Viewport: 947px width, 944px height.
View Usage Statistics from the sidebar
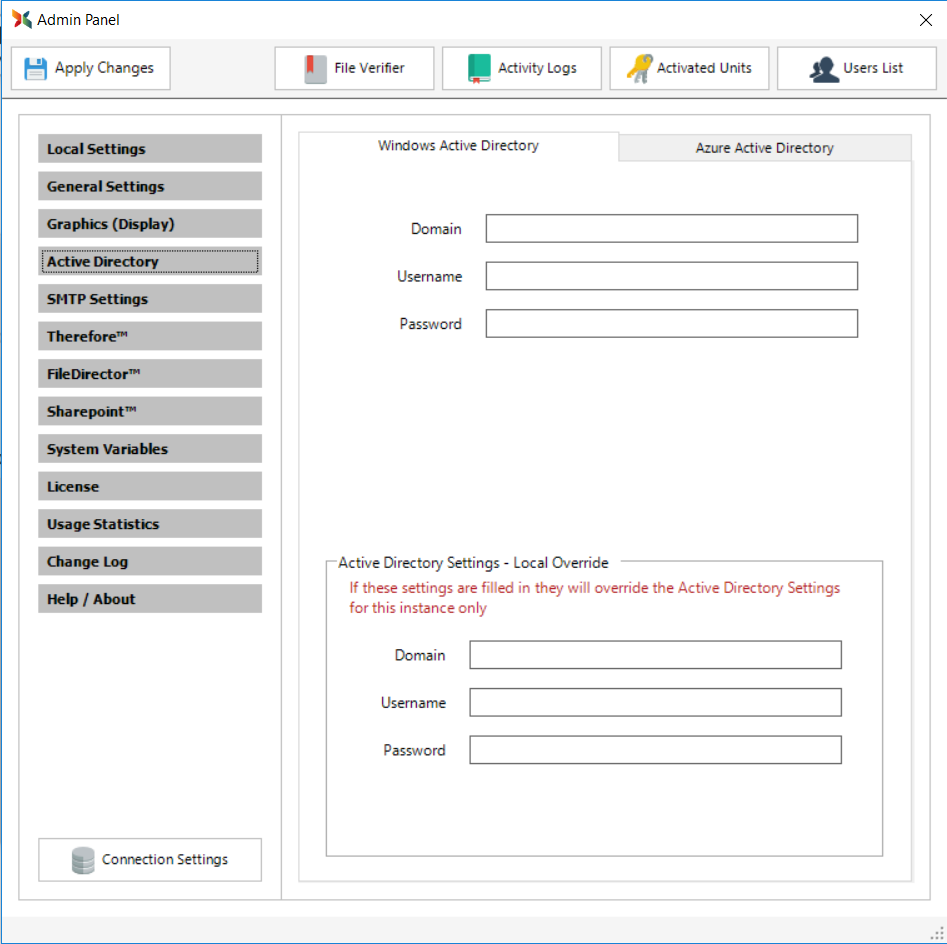pos(150,524)
